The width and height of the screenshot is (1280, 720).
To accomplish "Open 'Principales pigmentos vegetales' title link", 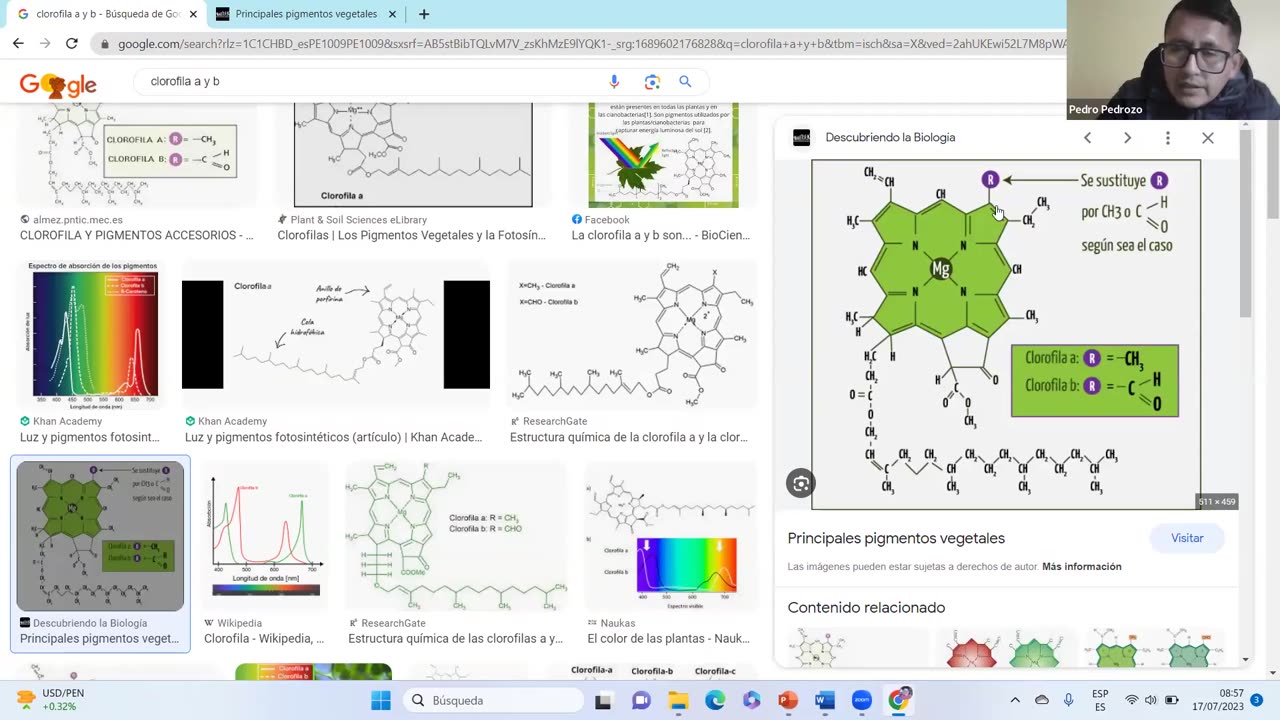I will [x=896, y=538].
